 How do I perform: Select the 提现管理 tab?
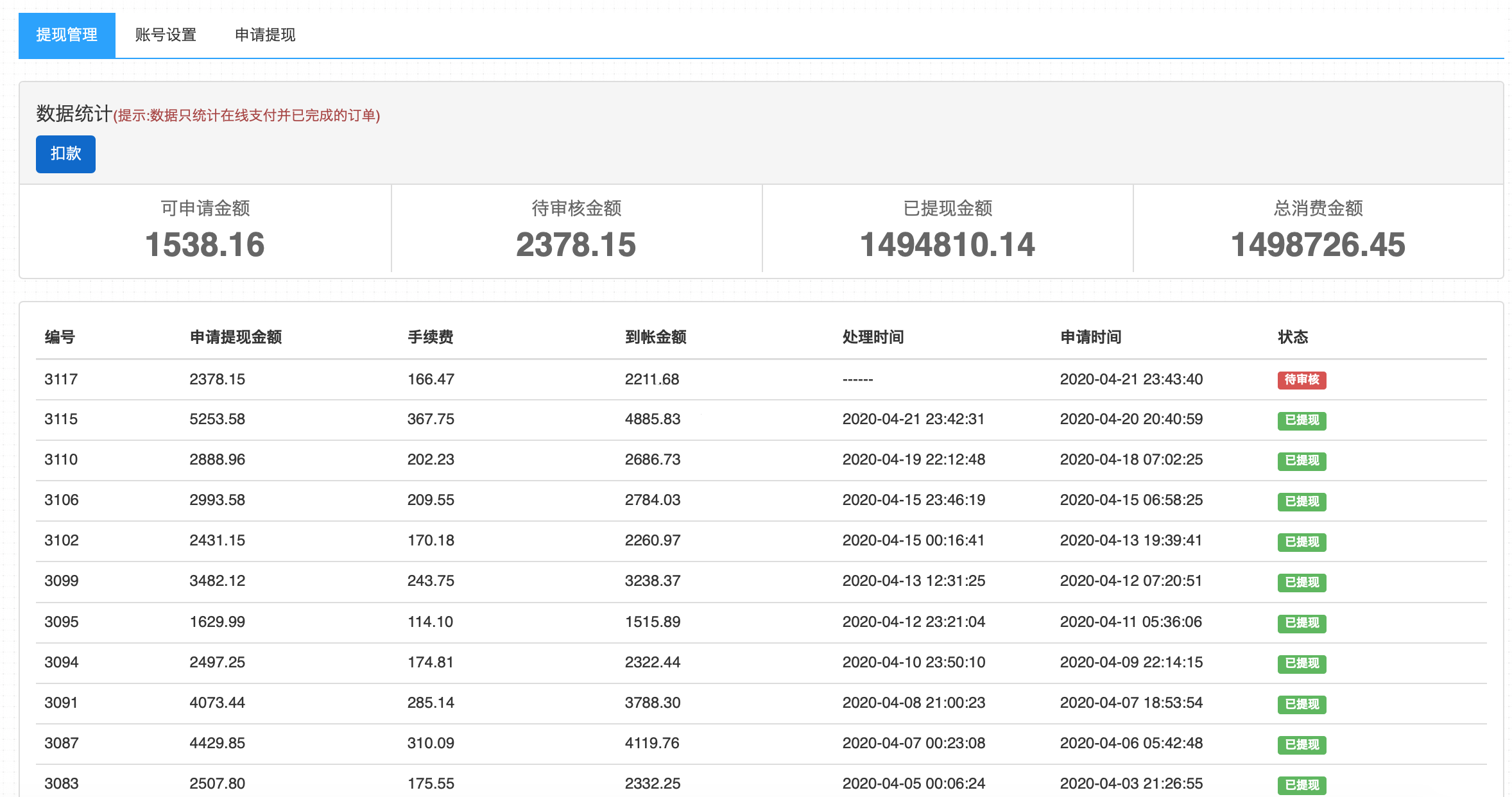pyautogui.click(x=67, y=35)
